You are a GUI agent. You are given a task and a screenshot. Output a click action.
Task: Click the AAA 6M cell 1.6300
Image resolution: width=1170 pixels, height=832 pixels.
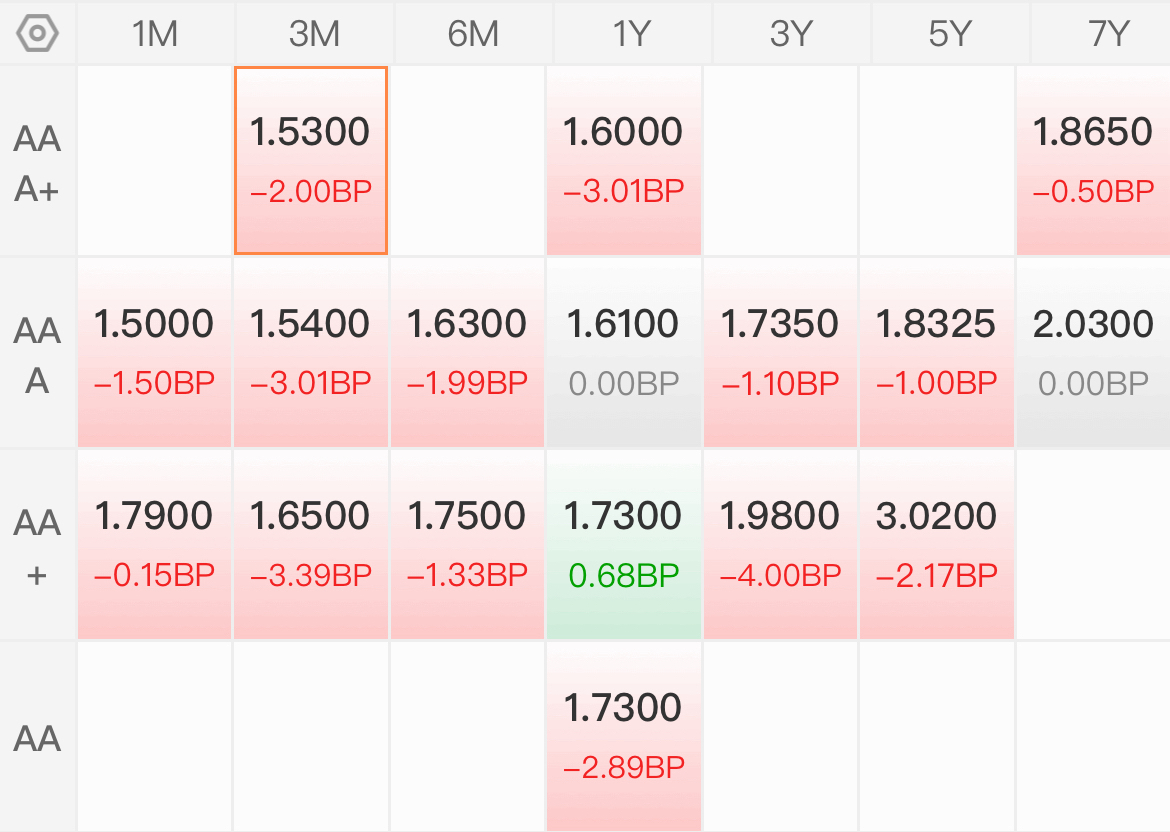tap(467, 352)
